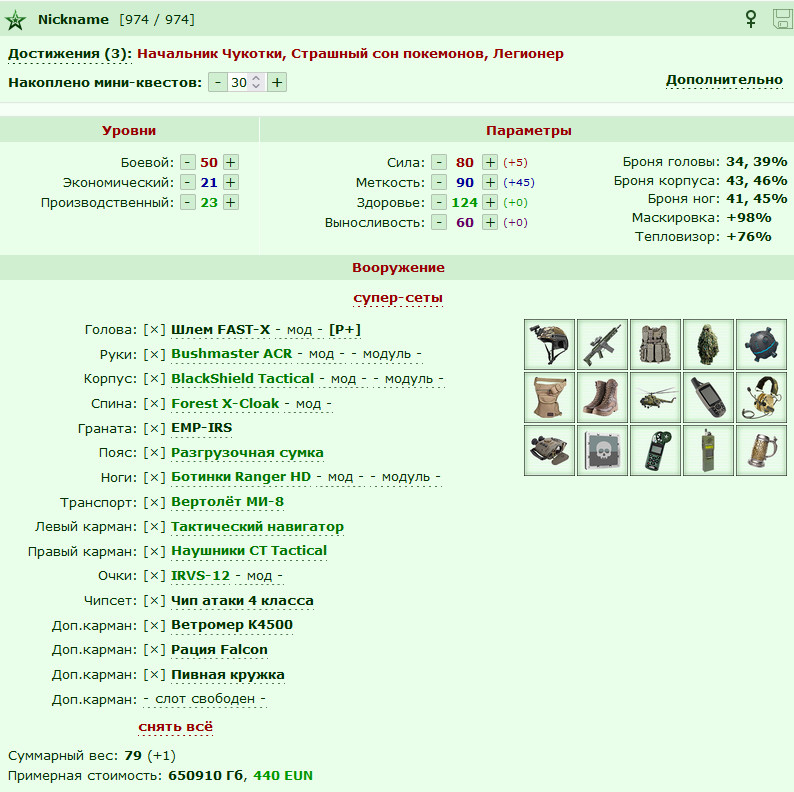The image size is (794, 792).
Task: Open мод slot on Шлем FAST-X row
Action: pos(299,330)
